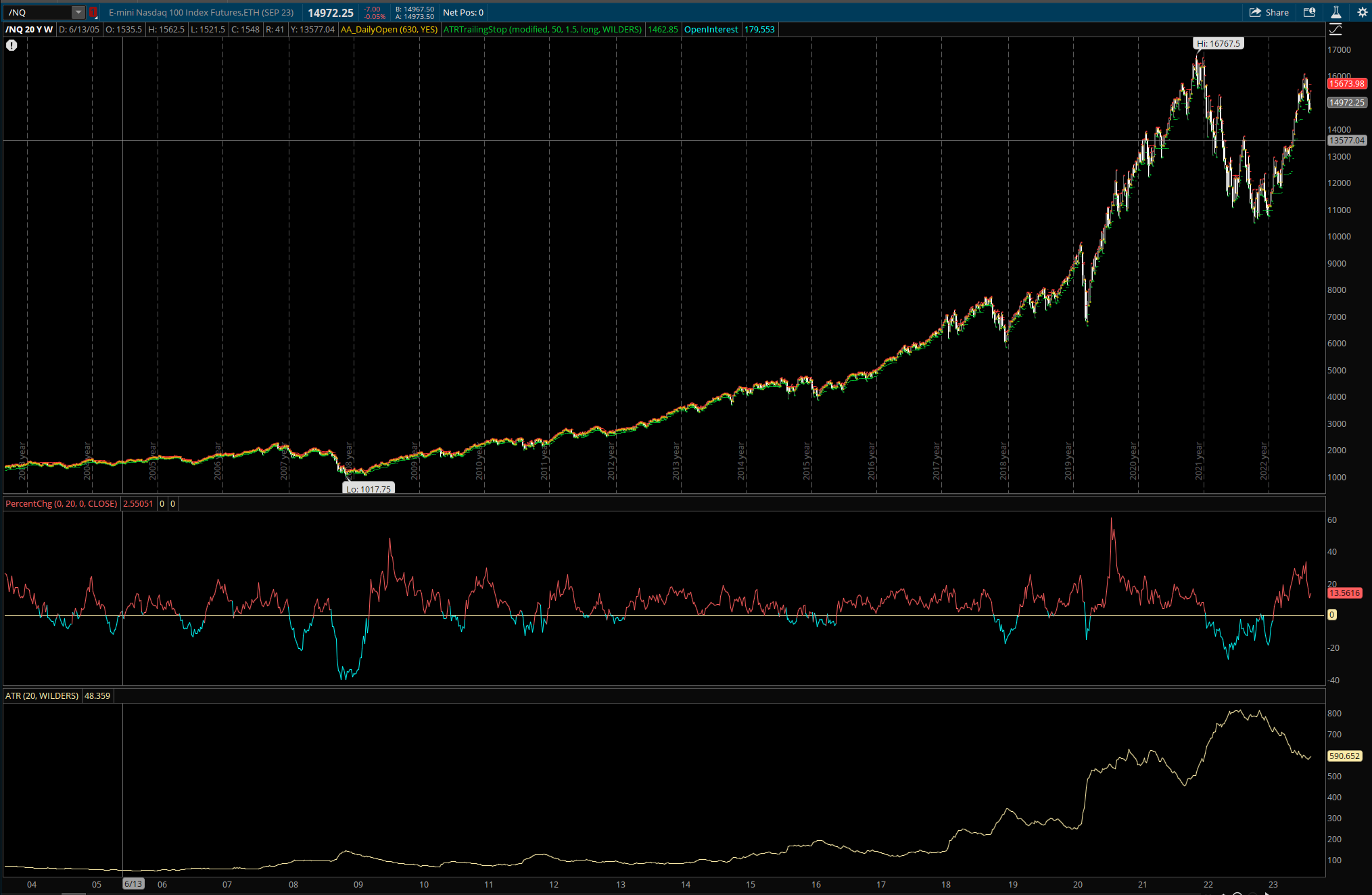Click the Net Pos: 0 label
The height and width of the screenshot is (895, 1372).
[x=463, y=12]
